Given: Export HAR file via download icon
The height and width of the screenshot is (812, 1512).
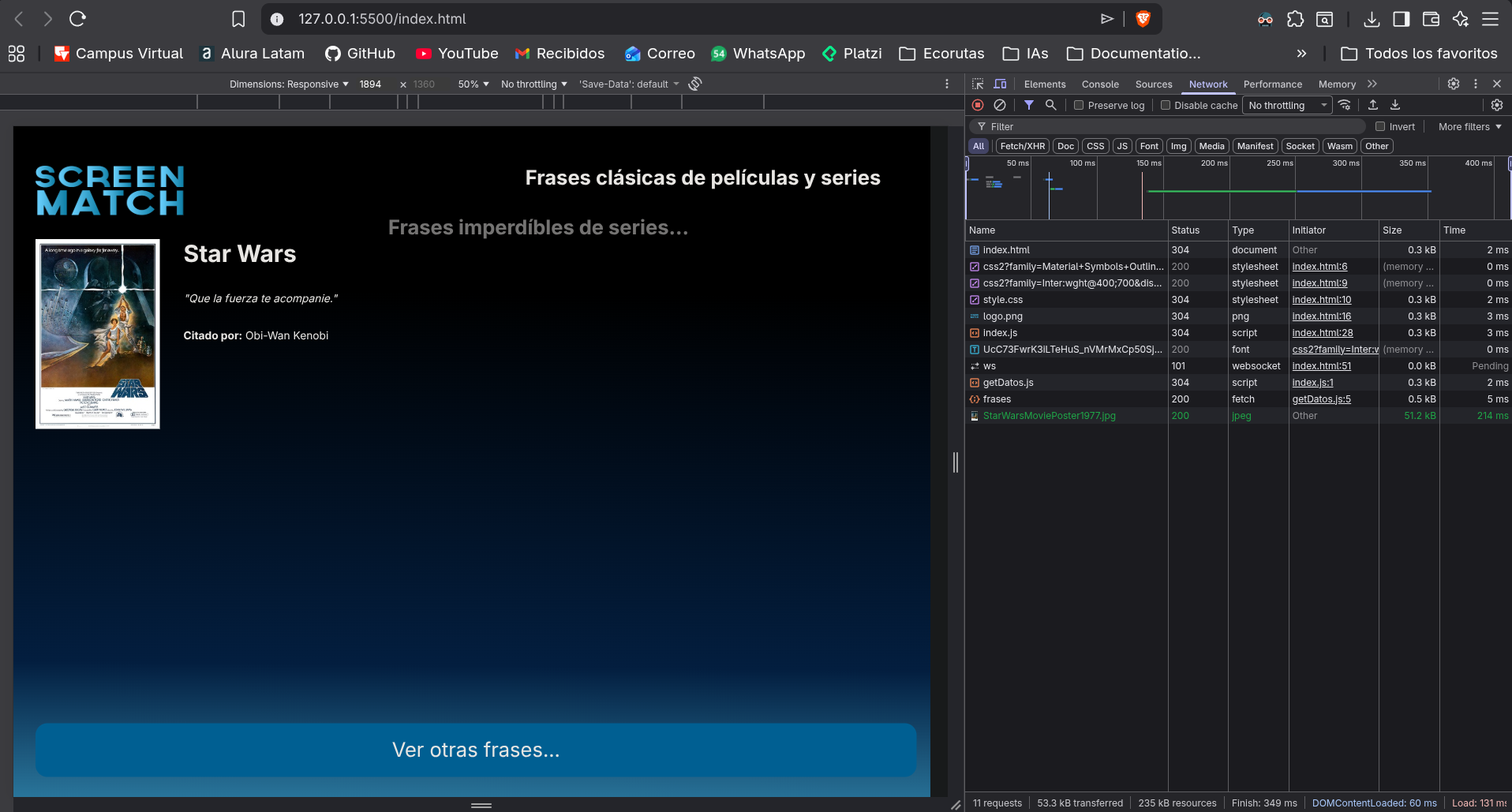Looking at the screenshot, I should [x=1395, y=105].
